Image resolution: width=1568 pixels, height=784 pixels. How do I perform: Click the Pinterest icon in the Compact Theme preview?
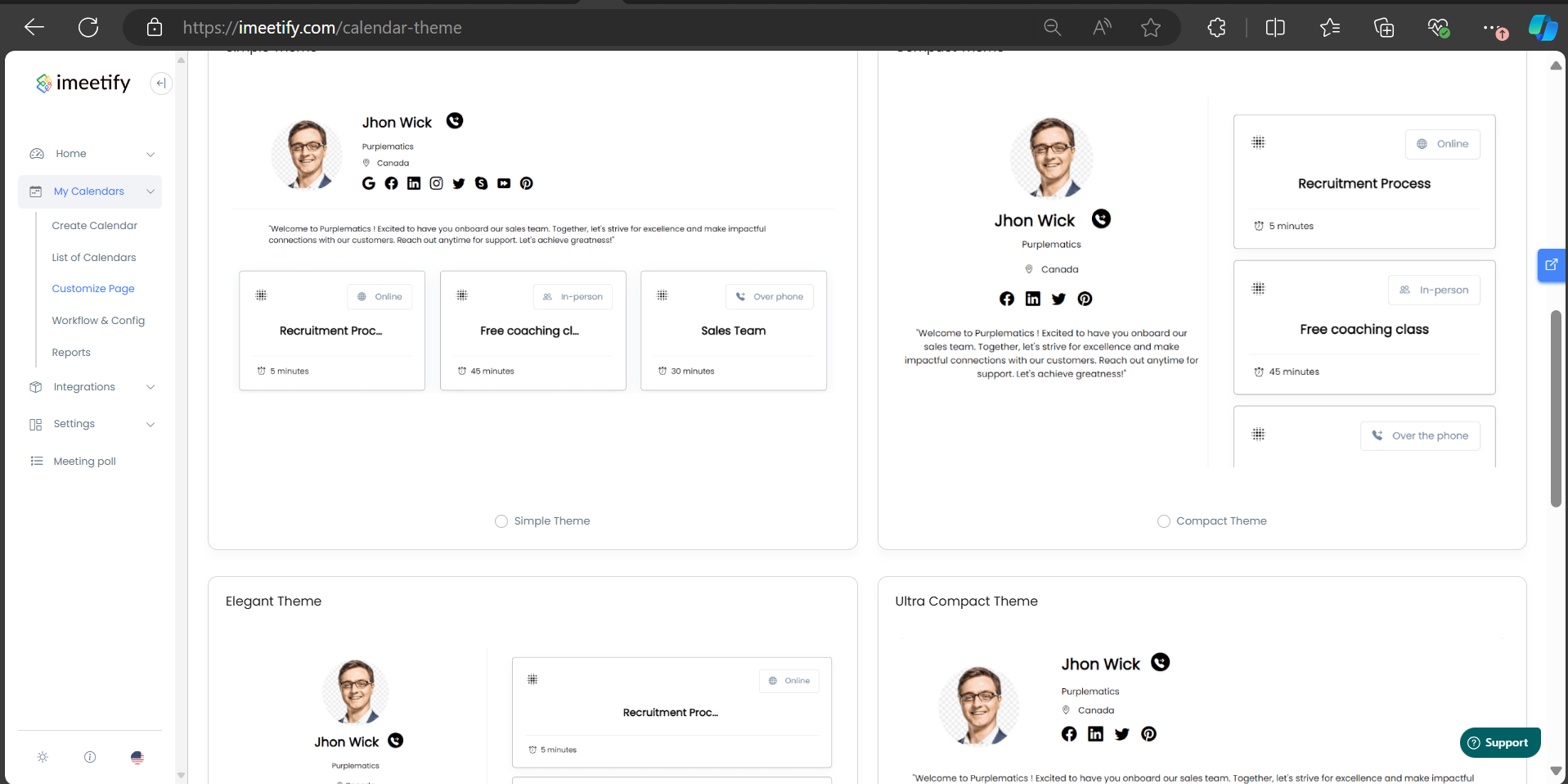pyautogui.click(x=1085, y=299)
